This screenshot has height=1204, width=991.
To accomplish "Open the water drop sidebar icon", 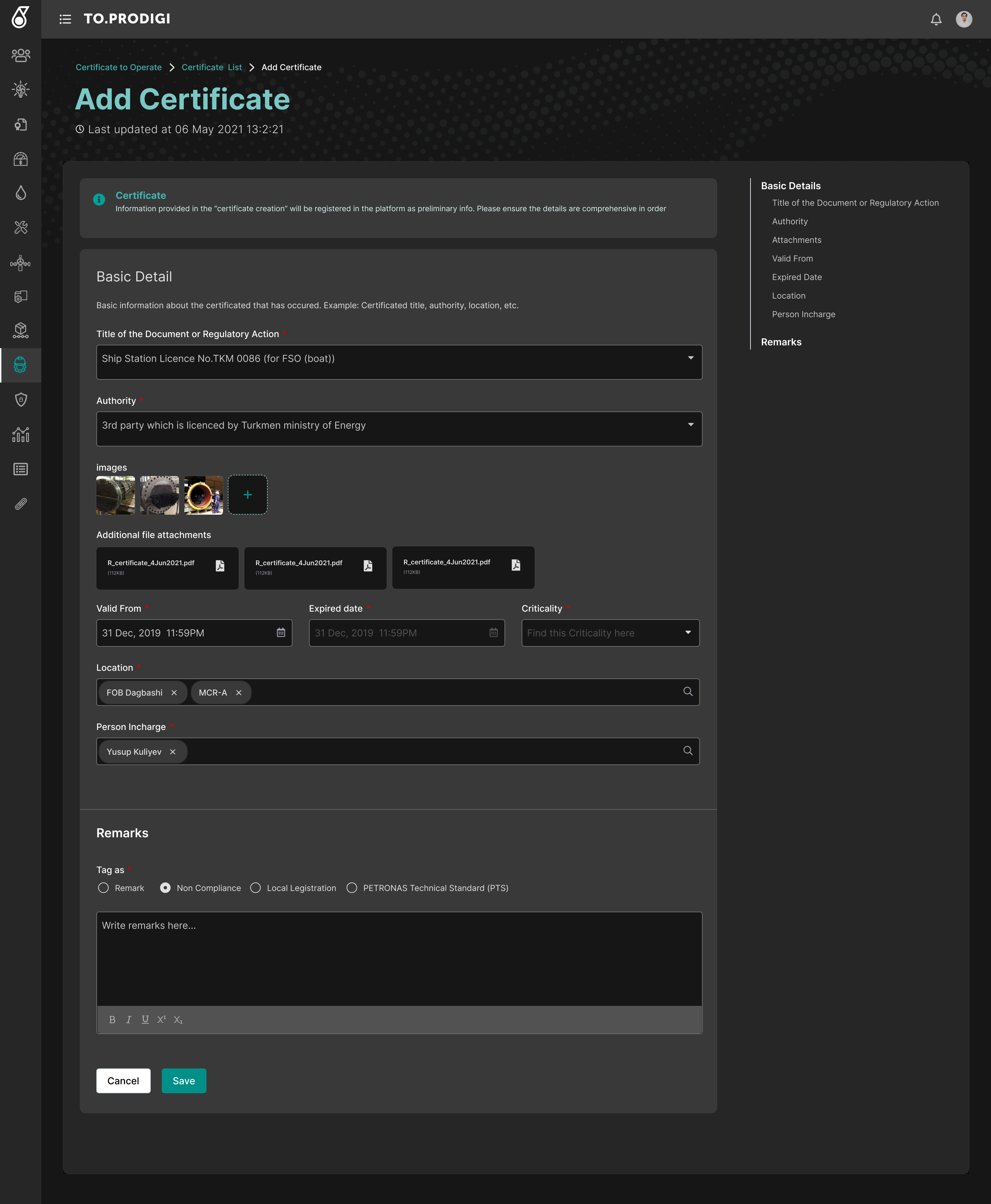I will pyautogui.click(x=21, y=193).
